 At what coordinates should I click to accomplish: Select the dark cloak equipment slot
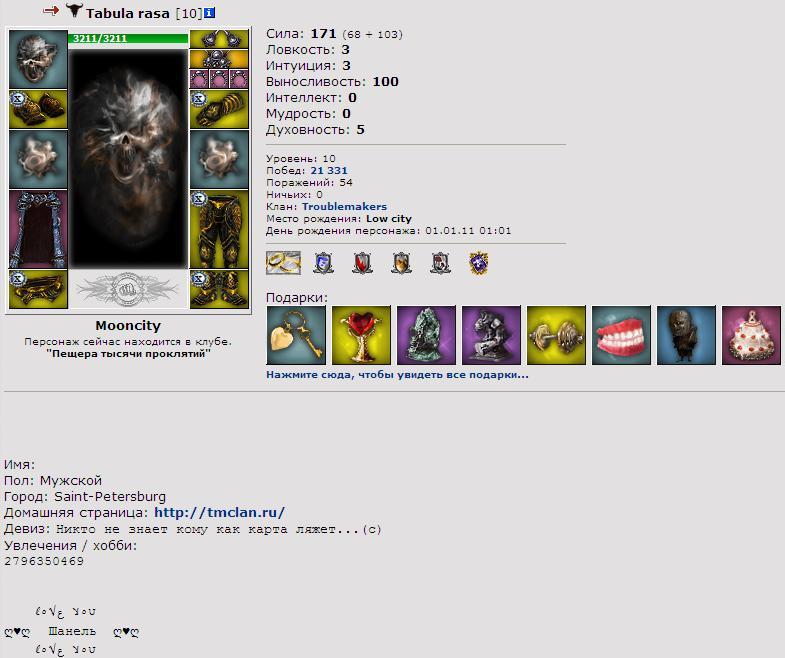(38, 229)
